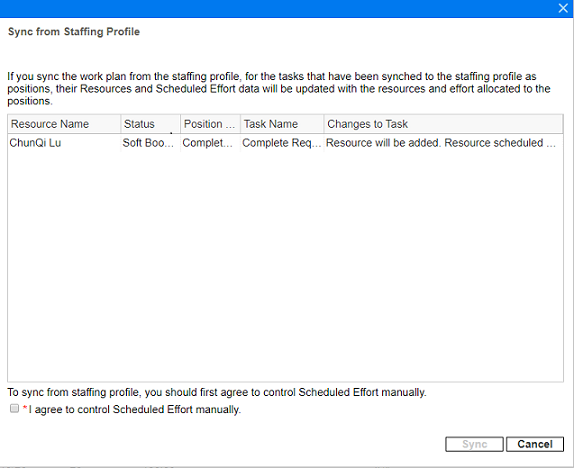574x468 pixels.
Task: Click the empty area of the results table
Action: point(285,266)
